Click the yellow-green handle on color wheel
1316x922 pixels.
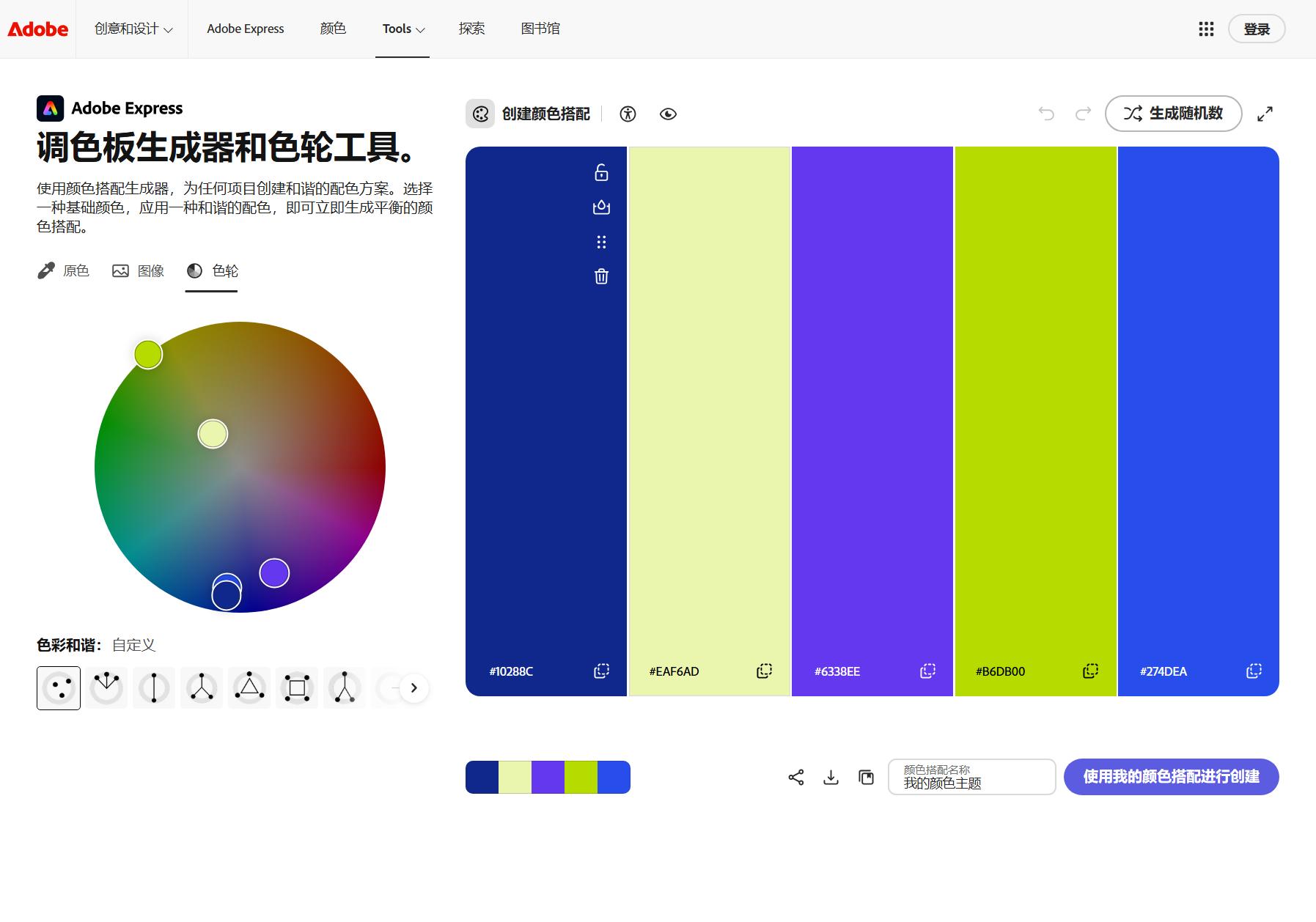pyautogui.click(x=148, y=355)
